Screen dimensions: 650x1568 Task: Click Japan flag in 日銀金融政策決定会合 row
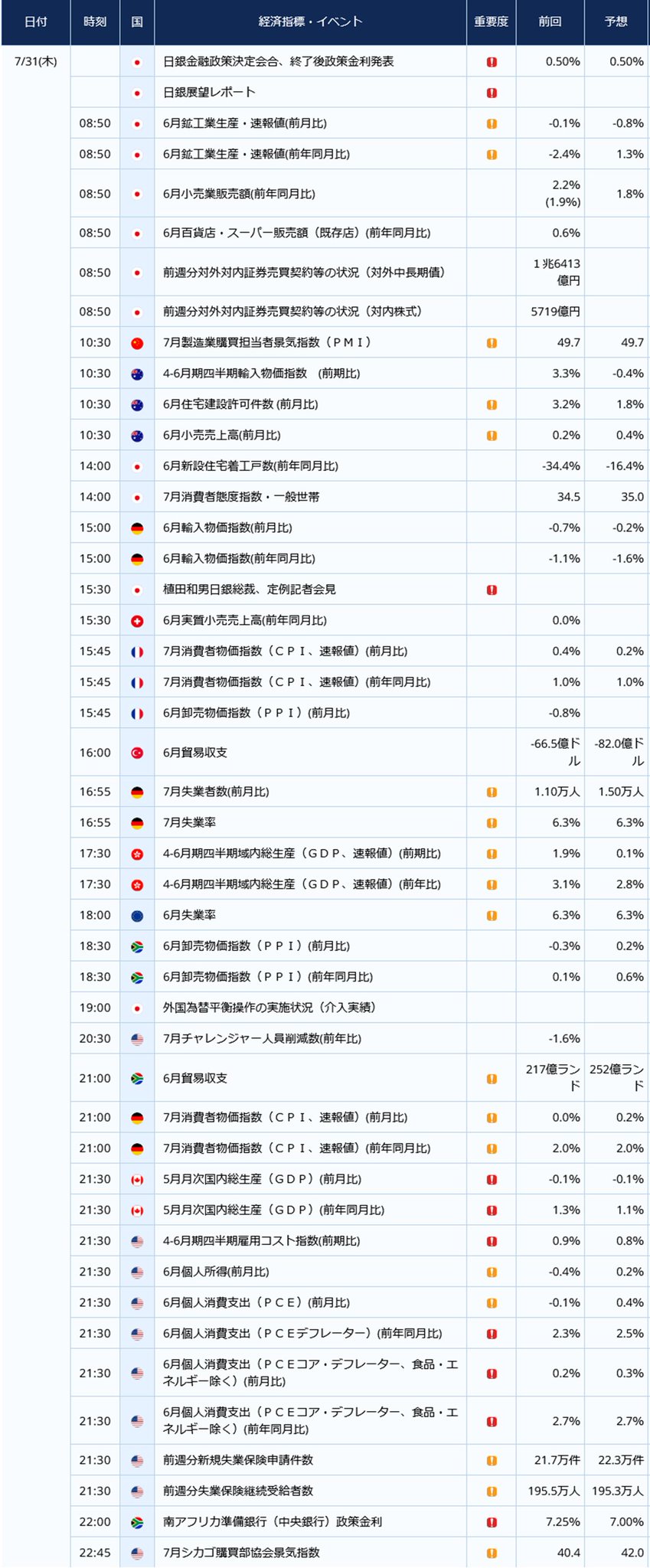(137, 62)
